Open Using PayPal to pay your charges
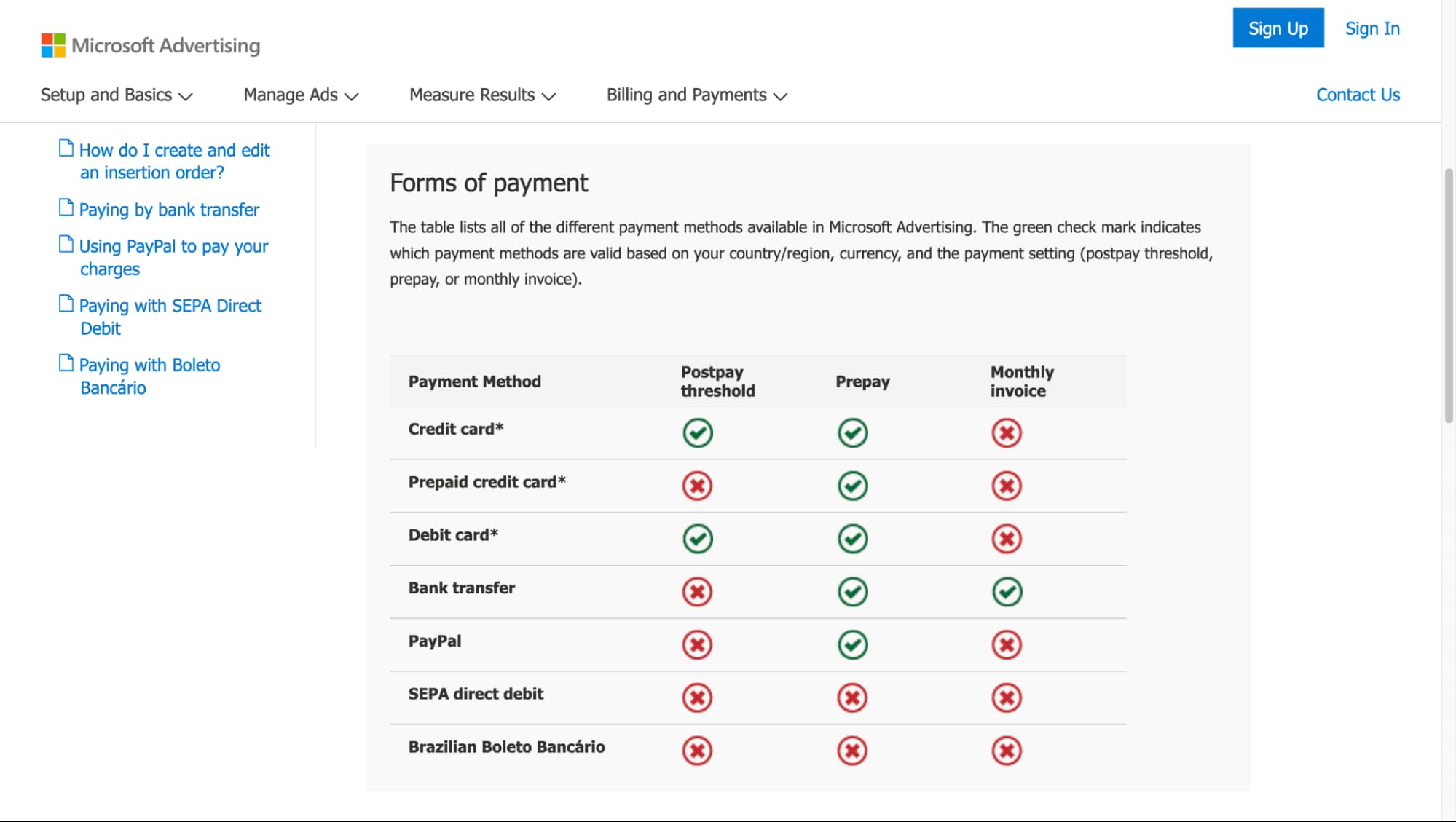The width and height of the screenshot is (1456, 822). [173, 258]
